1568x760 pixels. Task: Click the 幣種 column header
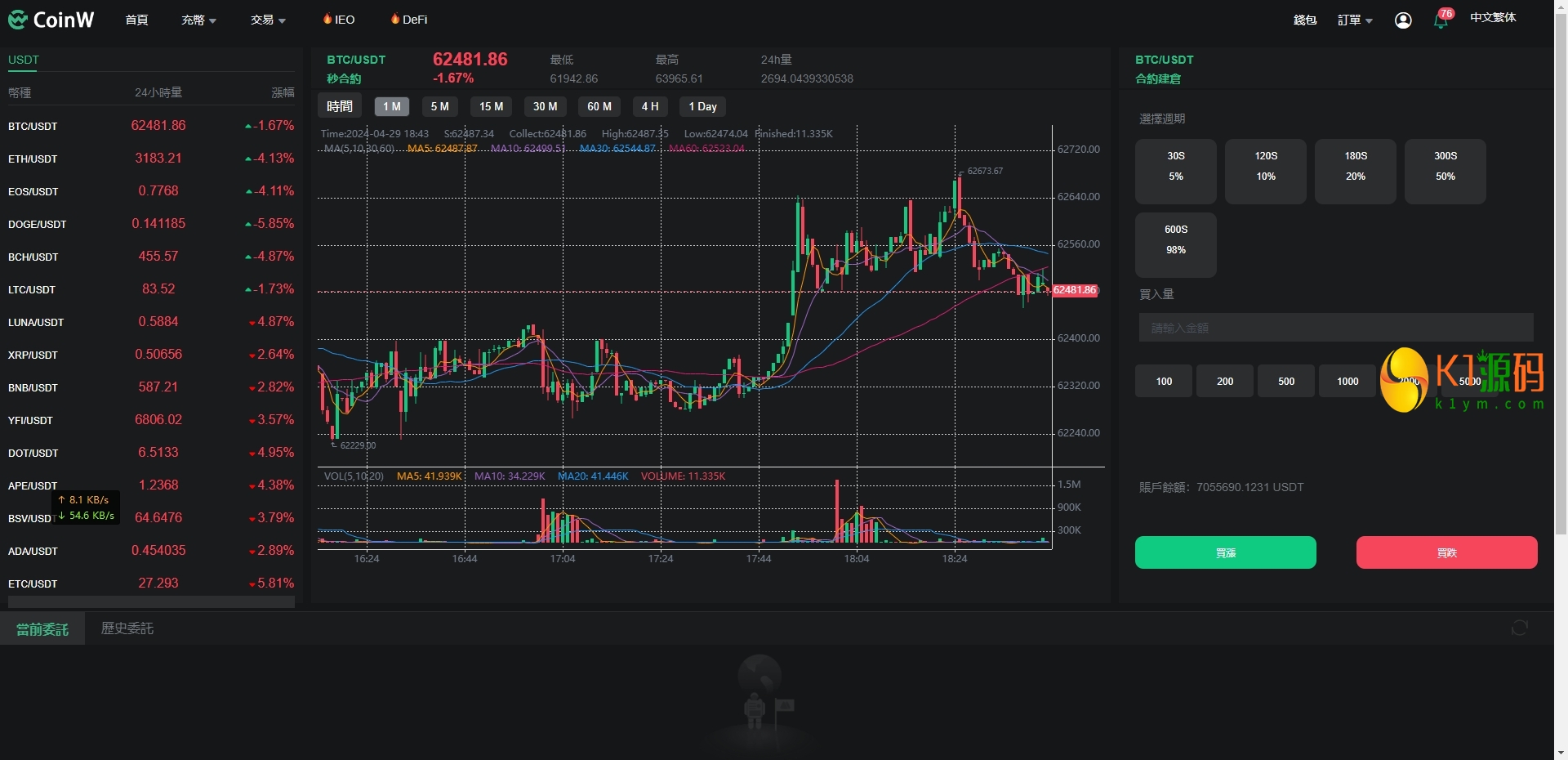20,92
